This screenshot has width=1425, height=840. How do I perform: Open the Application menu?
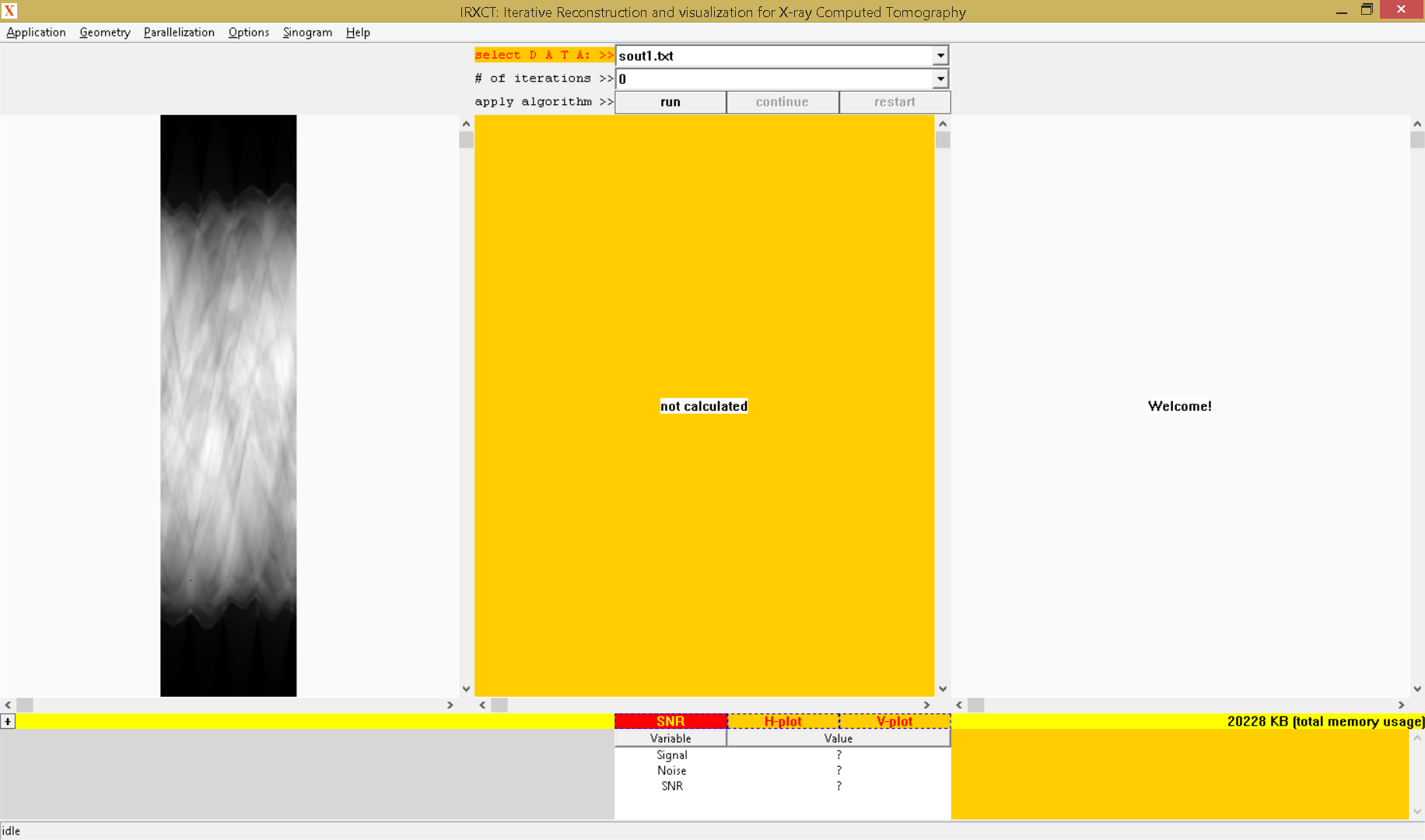[36, 32]
